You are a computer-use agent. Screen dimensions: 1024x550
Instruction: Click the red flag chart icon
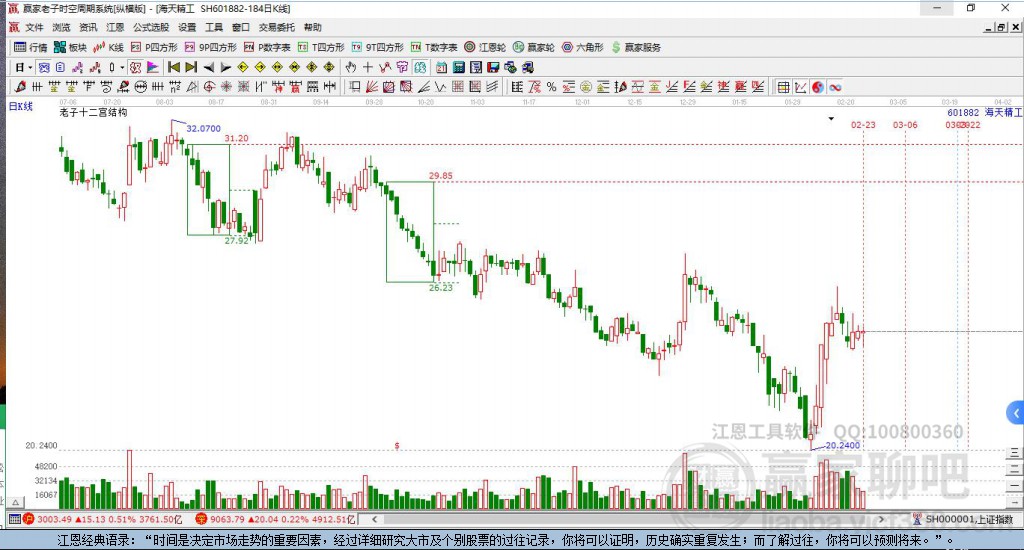coord(153,67)
